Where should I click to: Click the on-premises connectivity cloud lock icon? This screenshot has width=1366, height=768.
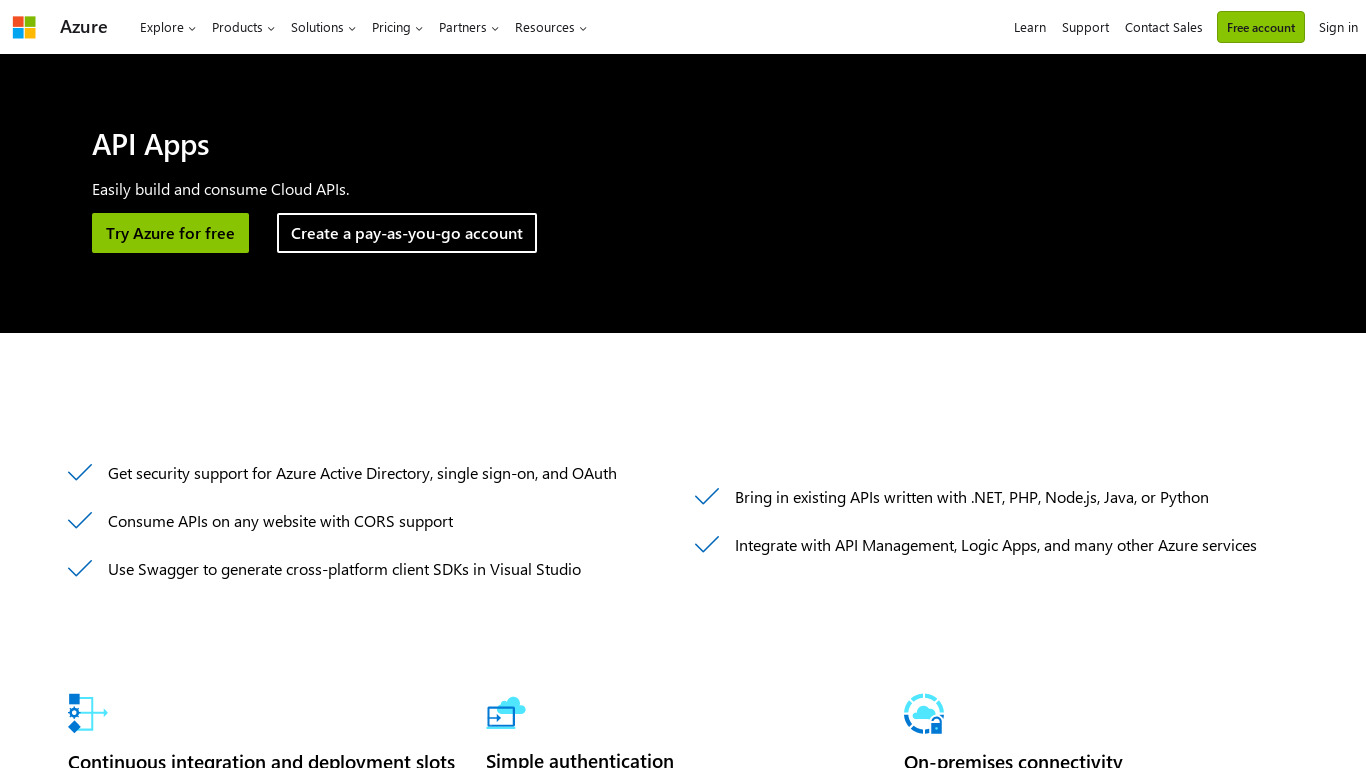[924, 713]
